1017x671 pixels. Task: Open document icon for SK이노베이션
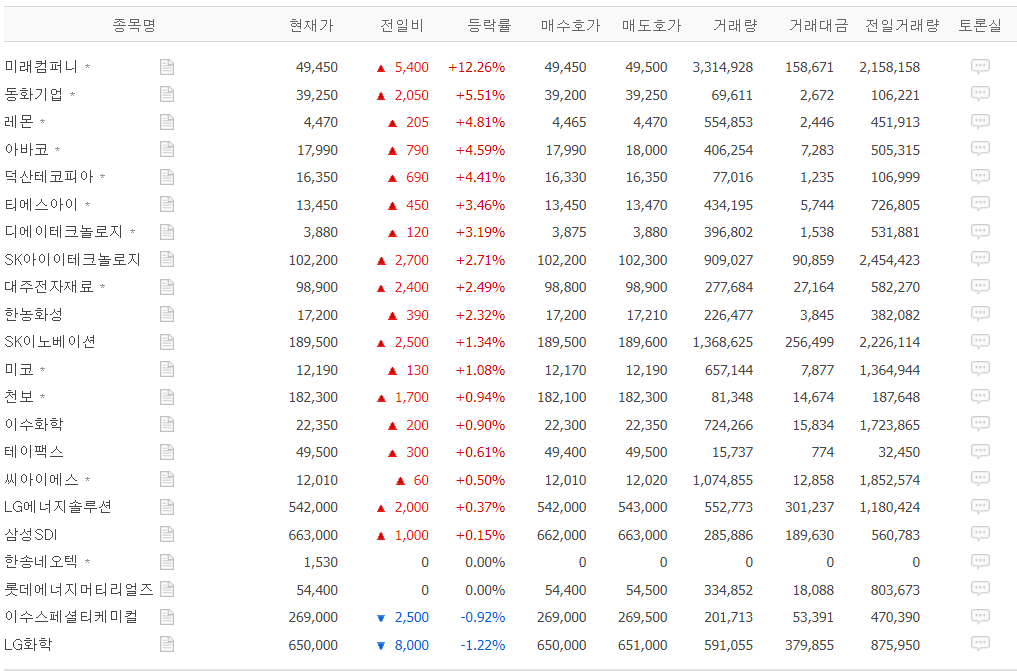[167, 342]
